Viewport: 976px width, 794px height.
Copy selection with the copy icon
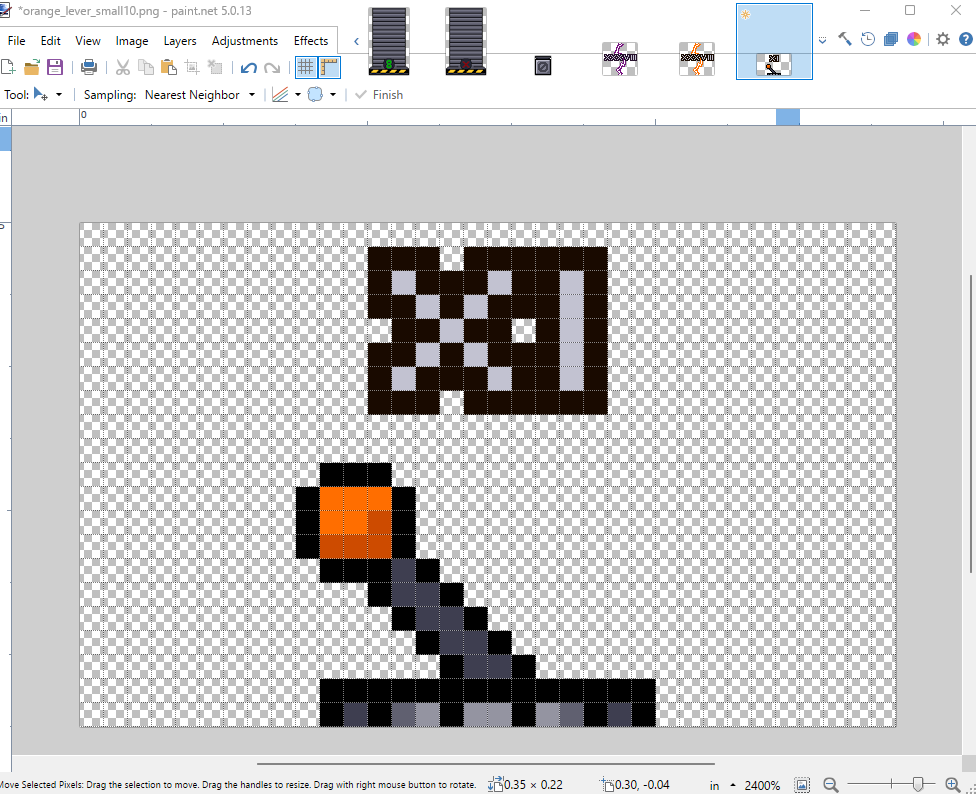(146, 67)
